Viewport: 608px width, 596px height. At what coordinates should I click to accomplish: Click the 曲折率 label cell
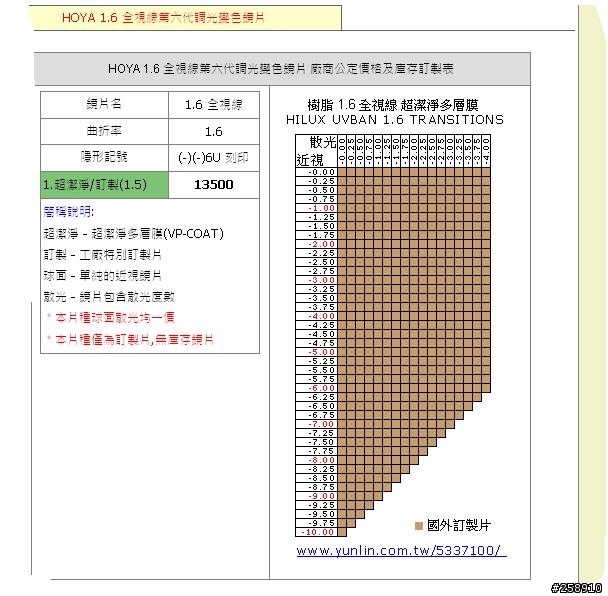(x=105, y=131)
